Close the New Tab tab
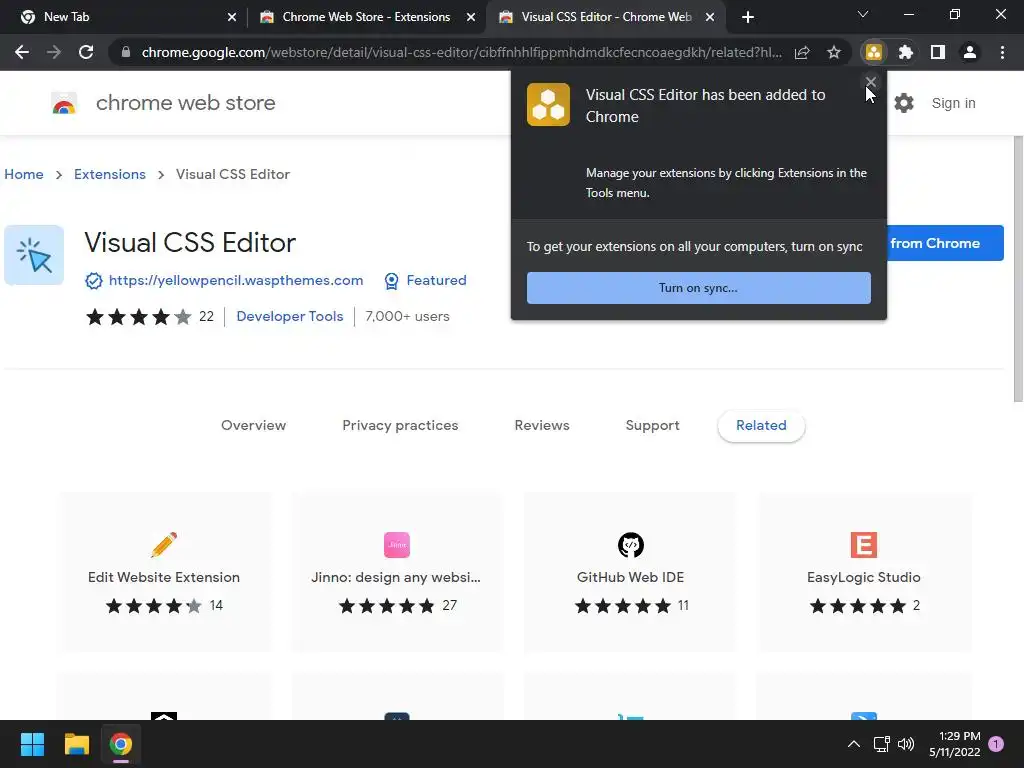This screenshot has height=768, width=1024. coord(232,17)
